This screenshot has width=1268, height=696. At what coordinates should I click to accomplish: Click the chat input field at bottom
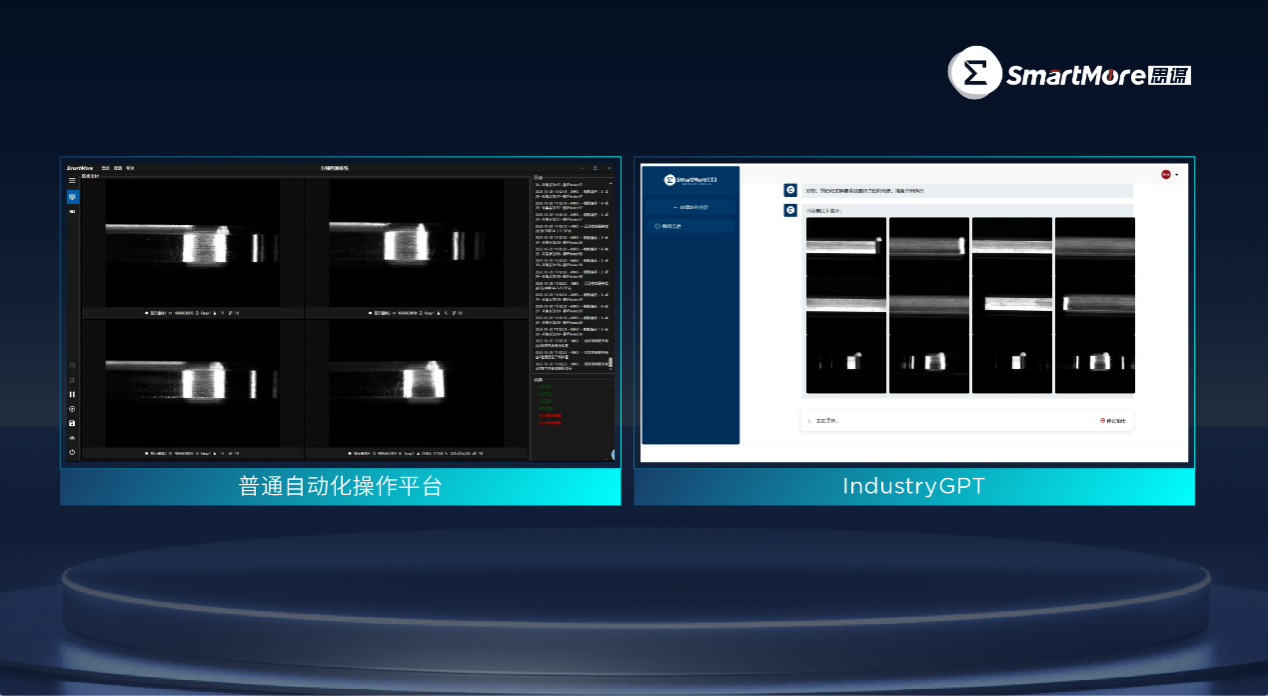(945, 421)
